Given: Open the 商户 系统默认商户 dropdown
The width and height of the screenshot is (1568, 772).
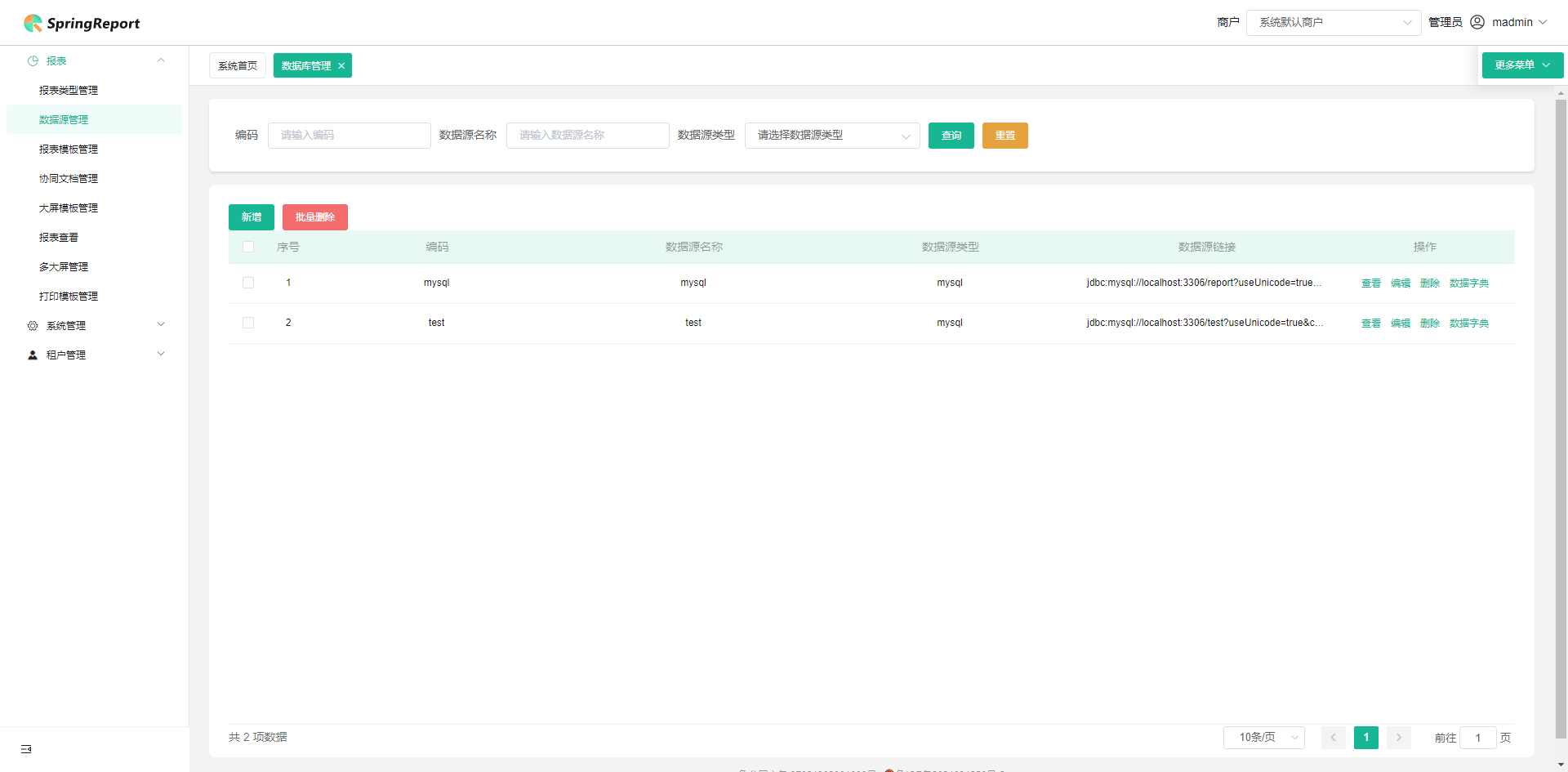Looking at the screenshot, I should pyautogui.click(x=1334, y=22).
